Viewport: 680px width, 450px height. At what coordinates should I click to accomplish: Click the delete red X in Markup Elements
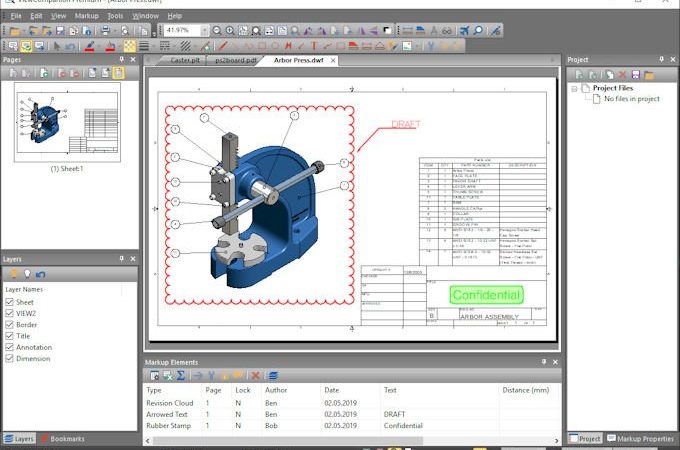click(x=255, y=375)
